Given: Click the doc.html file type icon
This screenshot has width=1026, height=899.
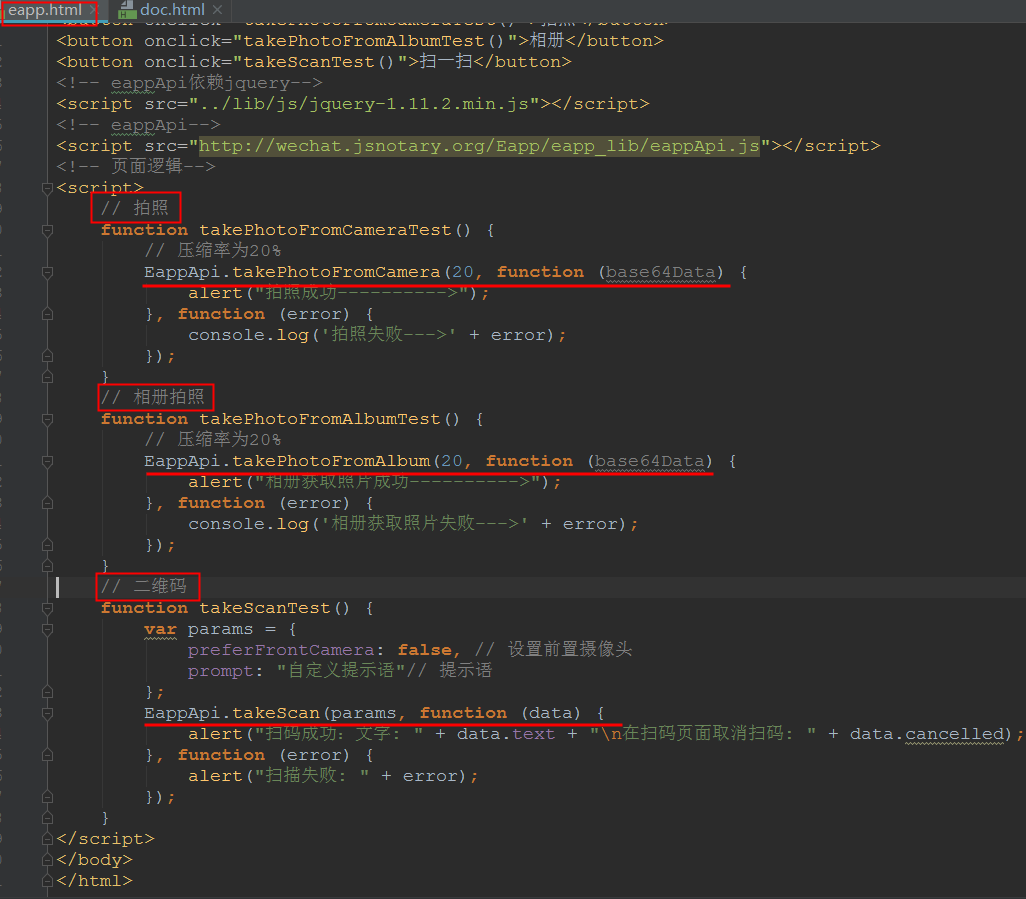Looking at the screenshot, I should [127, 10].
